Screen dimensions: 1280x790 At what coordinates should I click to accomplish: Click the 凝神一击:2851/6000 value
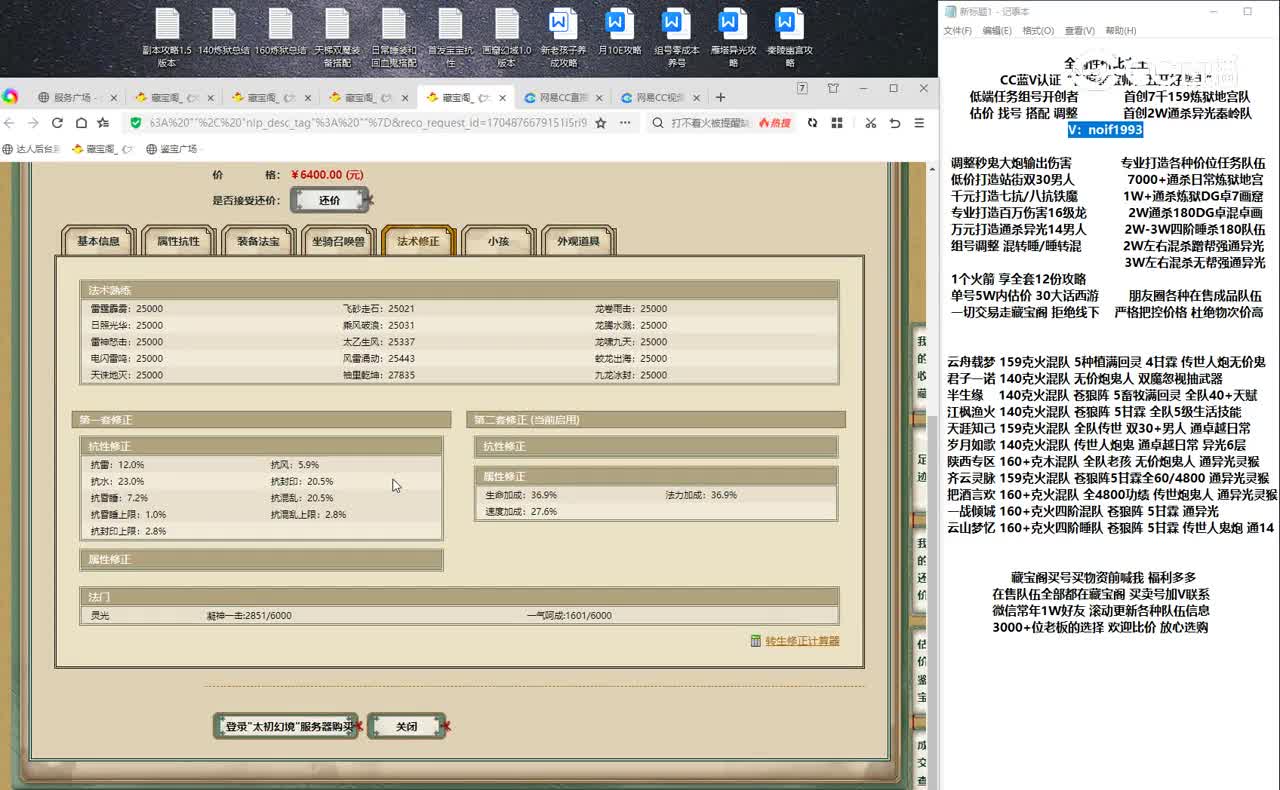249,616
